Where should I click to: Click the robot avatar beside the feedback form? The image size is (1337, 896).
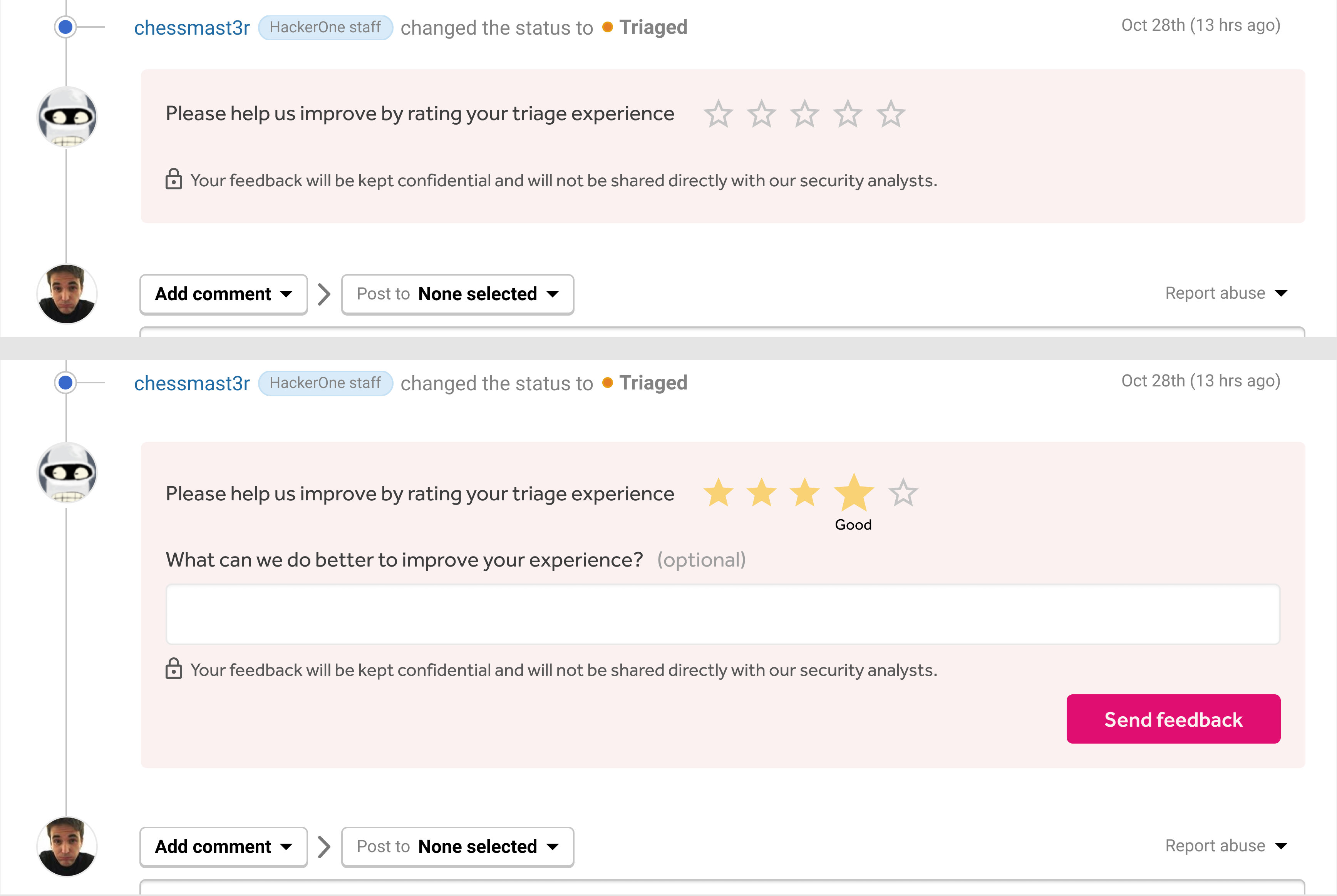(x=67, y=473)
